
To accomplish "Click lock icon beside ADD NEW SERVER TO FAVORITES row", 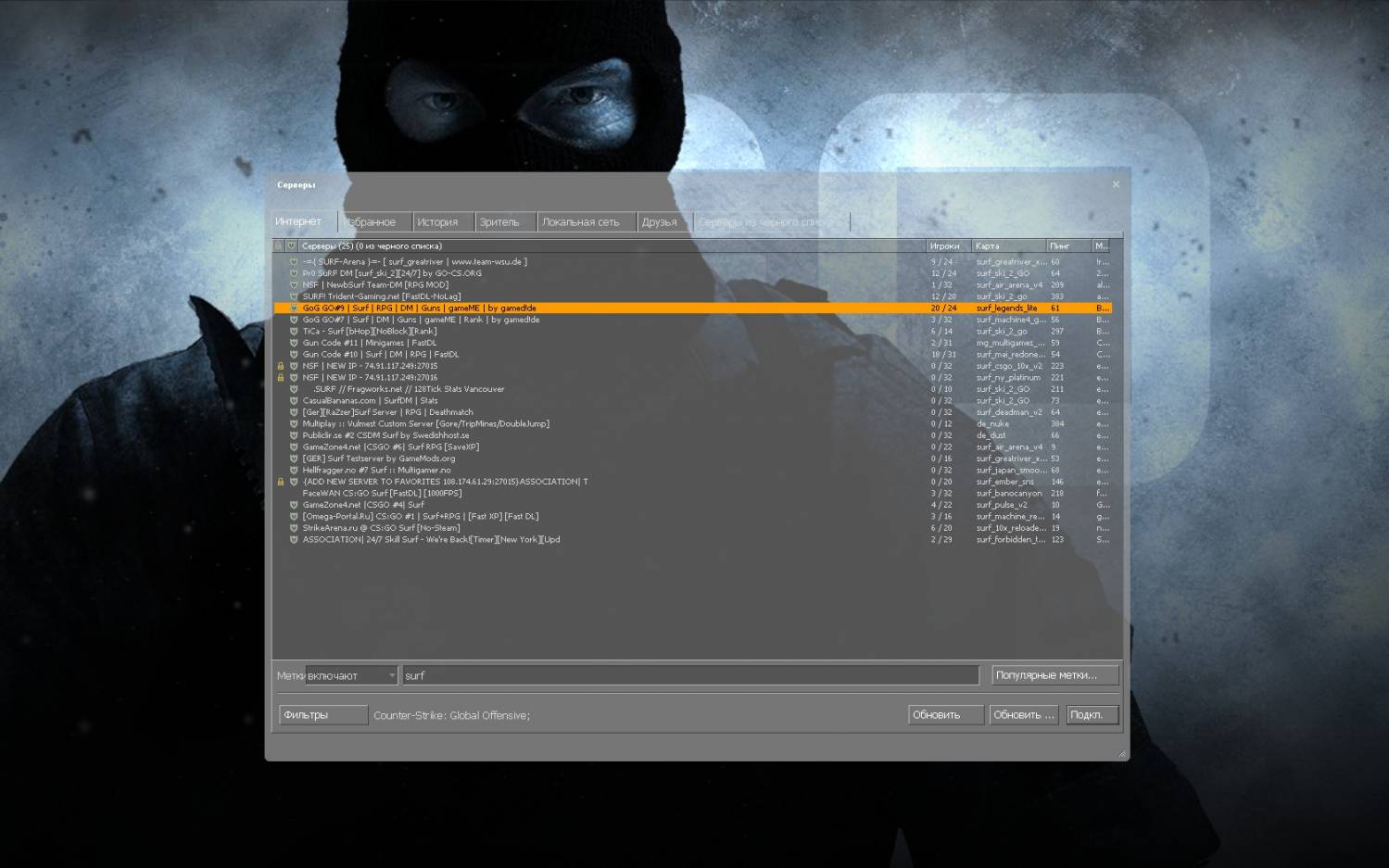I will [281, 482].
